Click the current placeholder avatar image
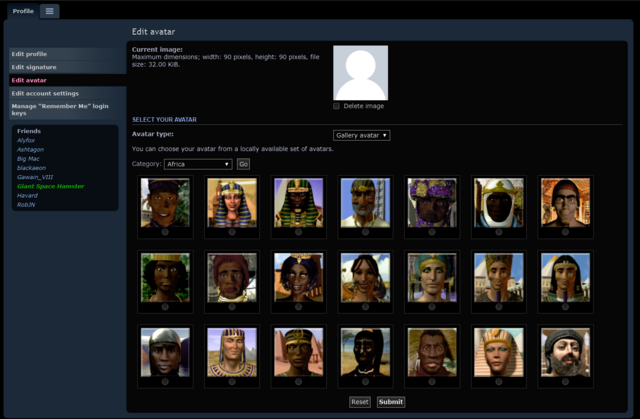640x419 pixels. [360, 73]
